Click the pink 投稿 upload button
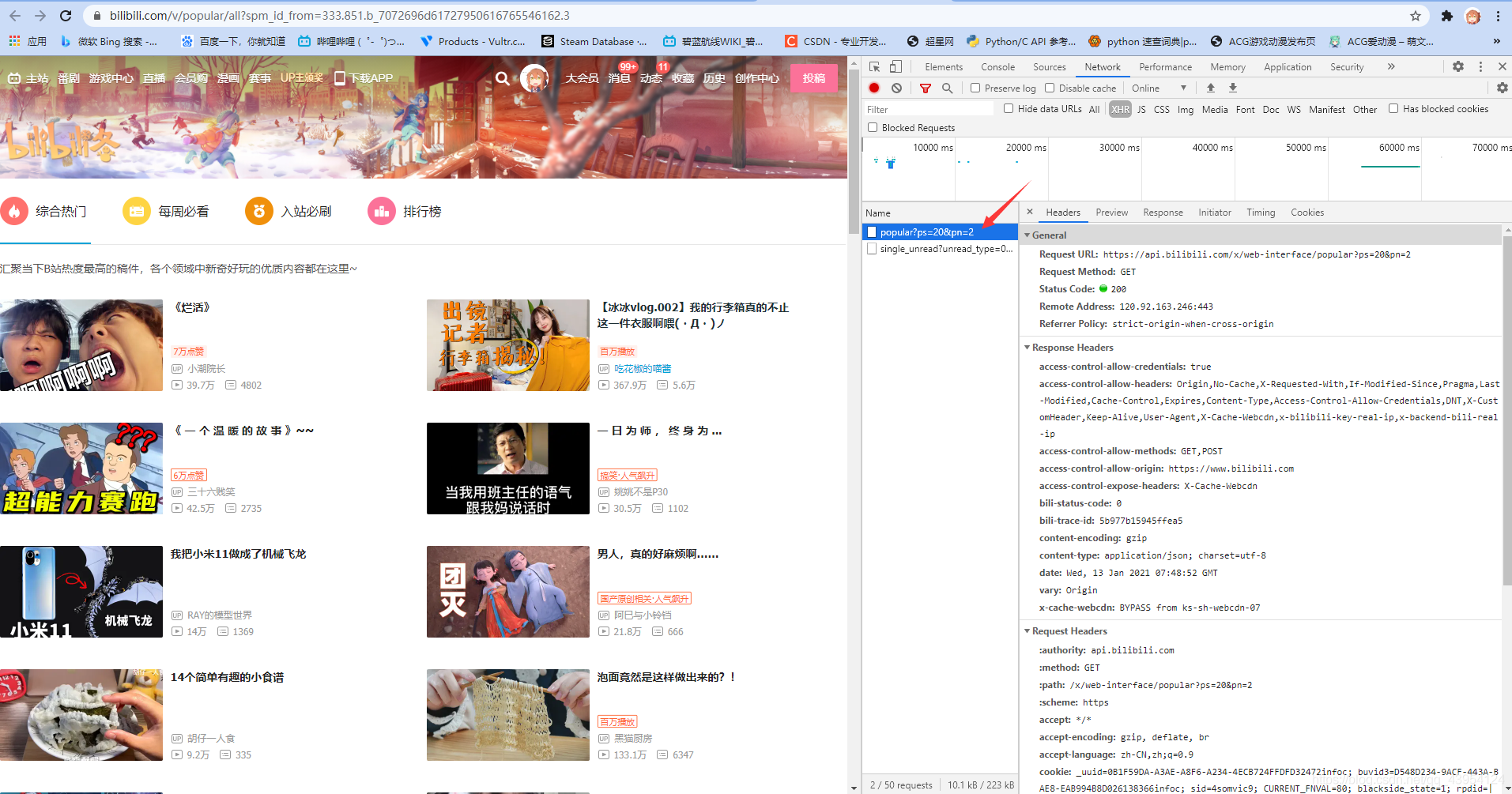Screen dimensions: 1512x794 coord(814,78)
